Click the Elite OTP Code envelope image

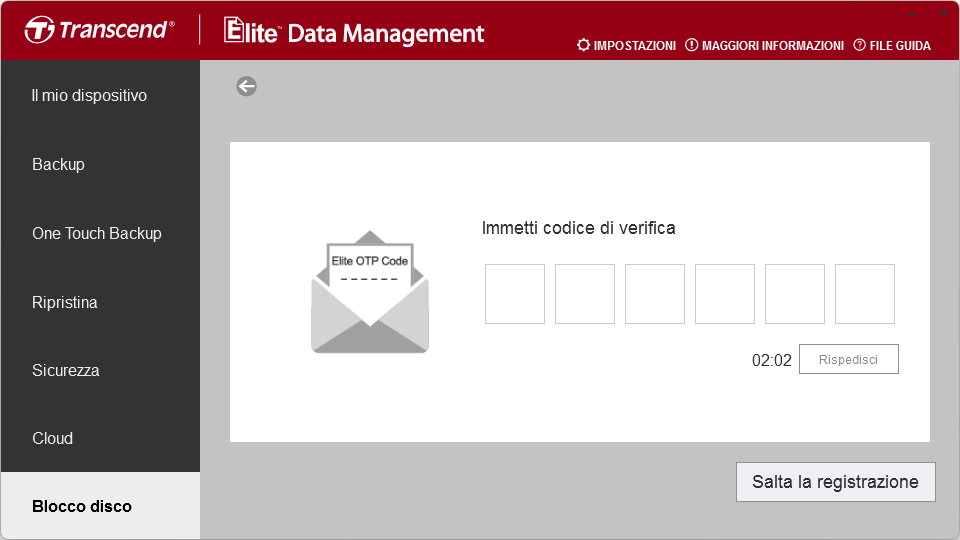[370, 292]
